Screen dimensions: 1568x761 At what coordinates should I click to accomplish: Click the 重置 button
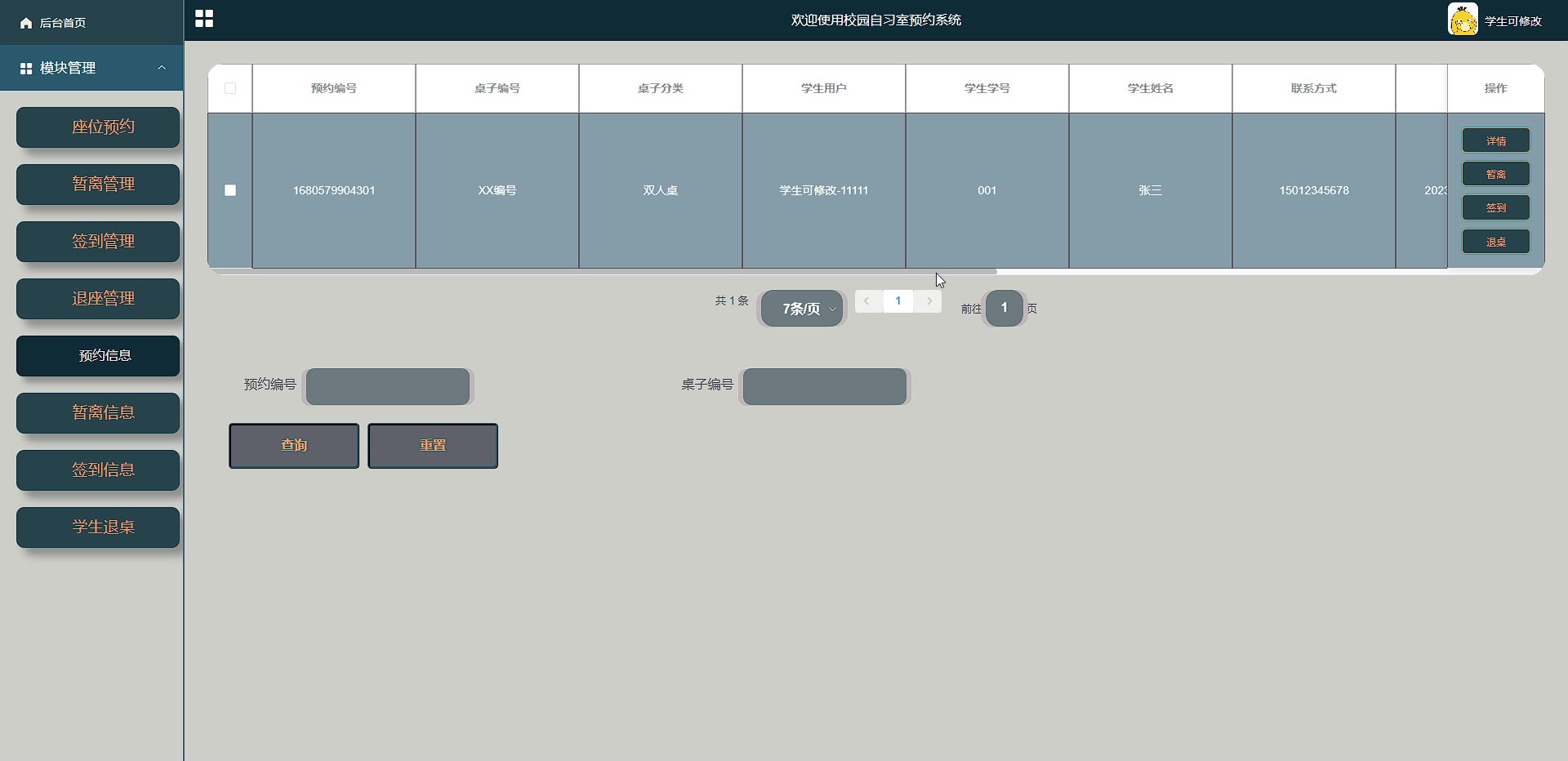pyautogui.click(x=433, y=446)
